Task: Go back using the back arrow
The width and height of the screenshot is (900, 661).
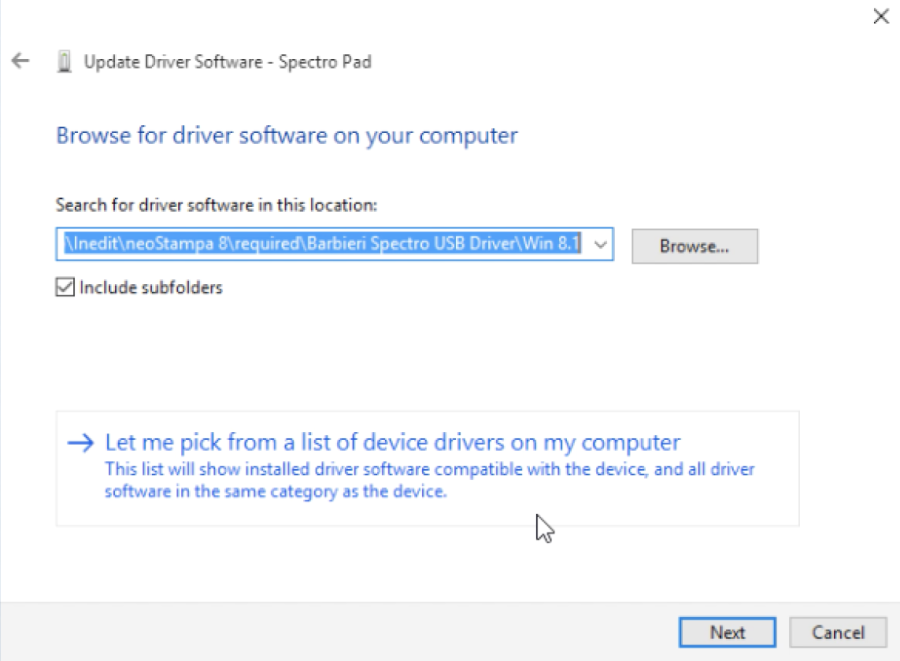Action: click(21, 60)
